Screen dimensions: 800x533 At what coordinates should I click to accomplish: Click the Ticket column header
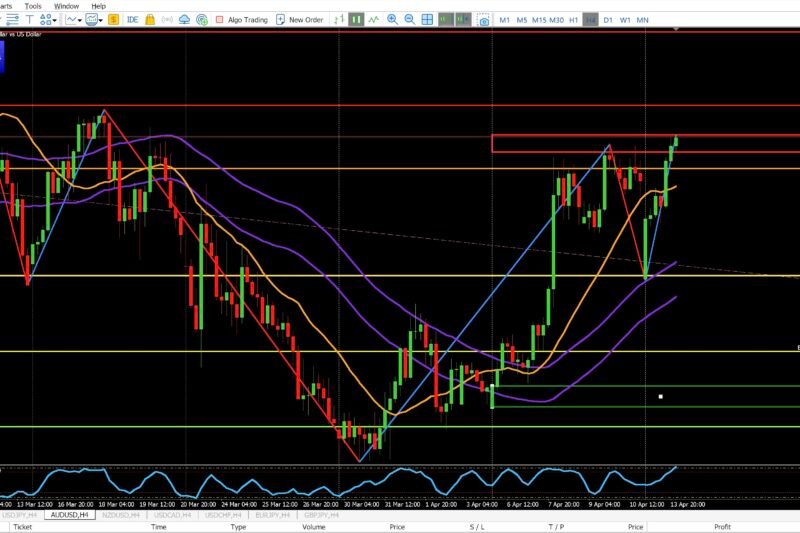coord(22,527)
